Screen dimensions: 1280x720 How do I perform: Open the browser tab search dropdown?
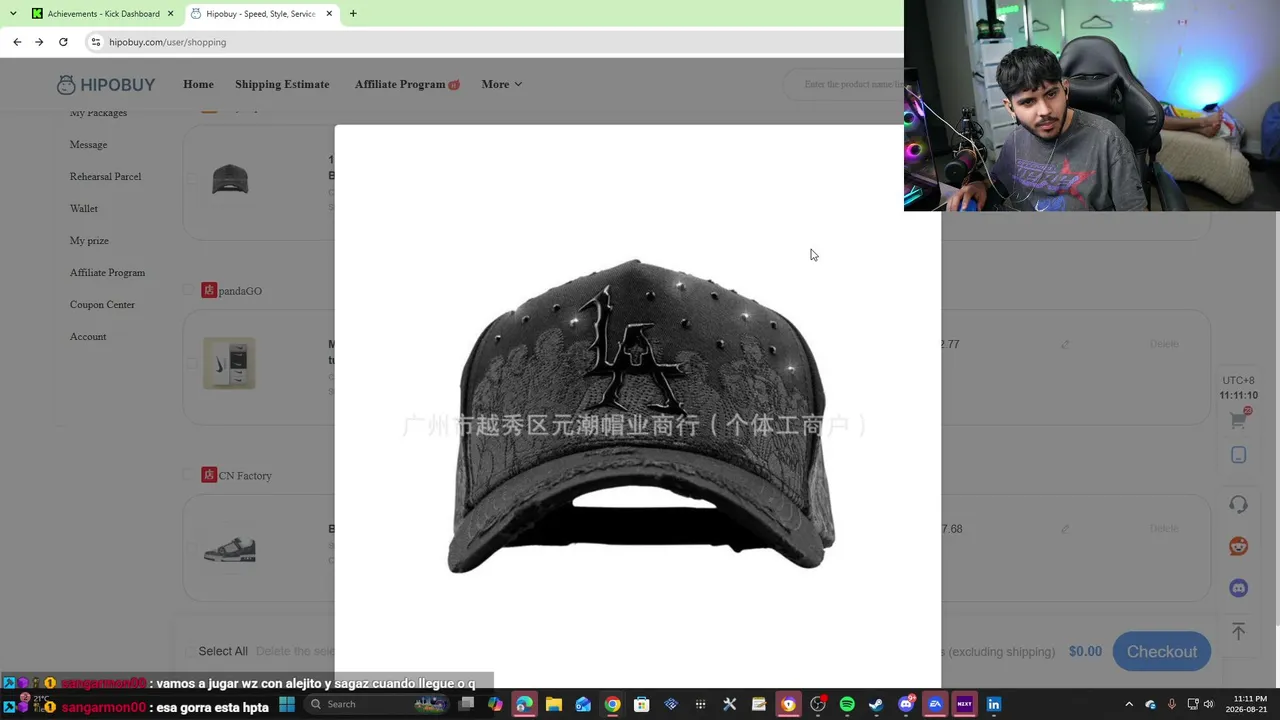(x=13, y=14)
